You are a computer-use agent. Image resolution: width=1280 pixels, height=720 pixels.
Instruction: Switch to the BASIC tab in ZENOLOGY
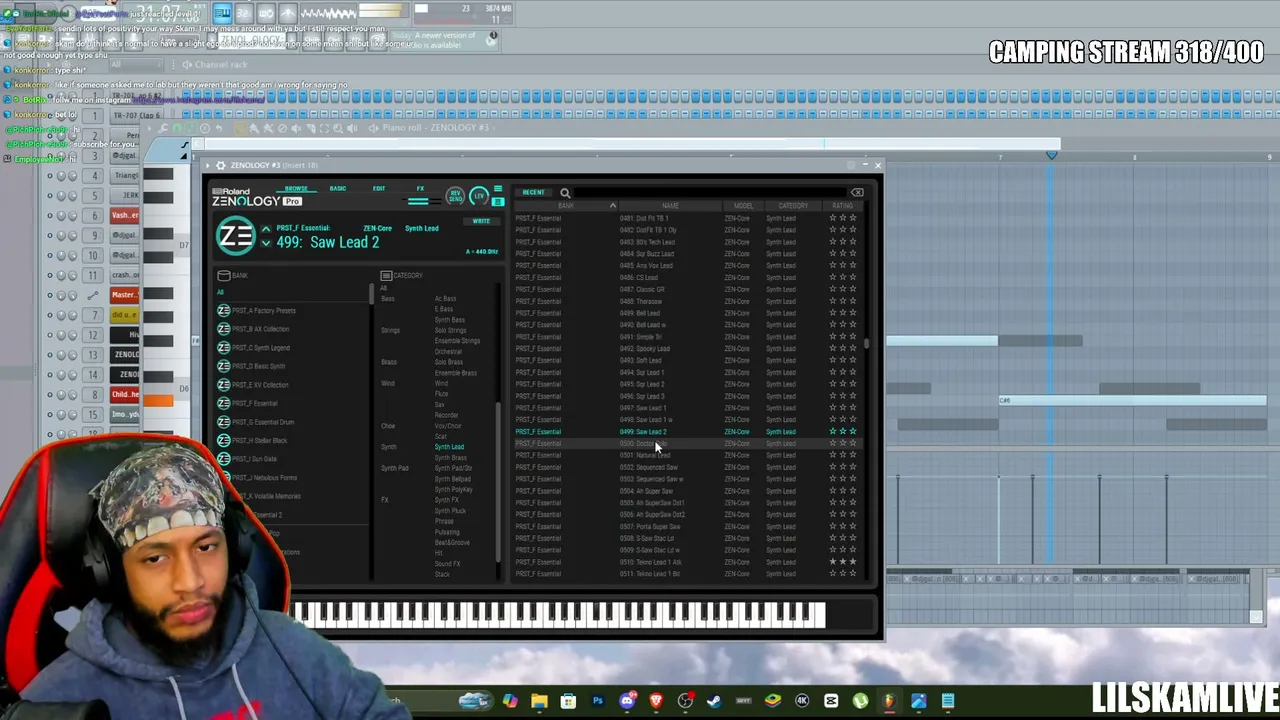[x=338, y=189]
